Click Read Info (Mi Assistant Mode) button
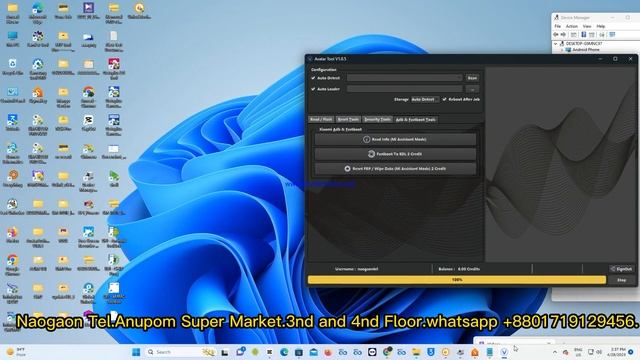This screenshot has height=360, width=640. 395,139
